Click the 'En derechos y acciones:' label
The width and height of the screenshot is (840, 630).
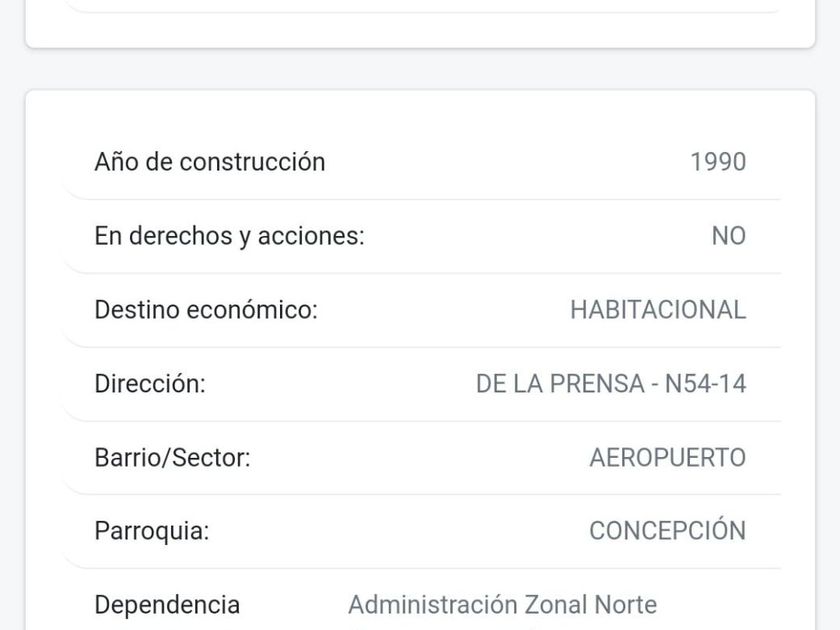point(229,236)
